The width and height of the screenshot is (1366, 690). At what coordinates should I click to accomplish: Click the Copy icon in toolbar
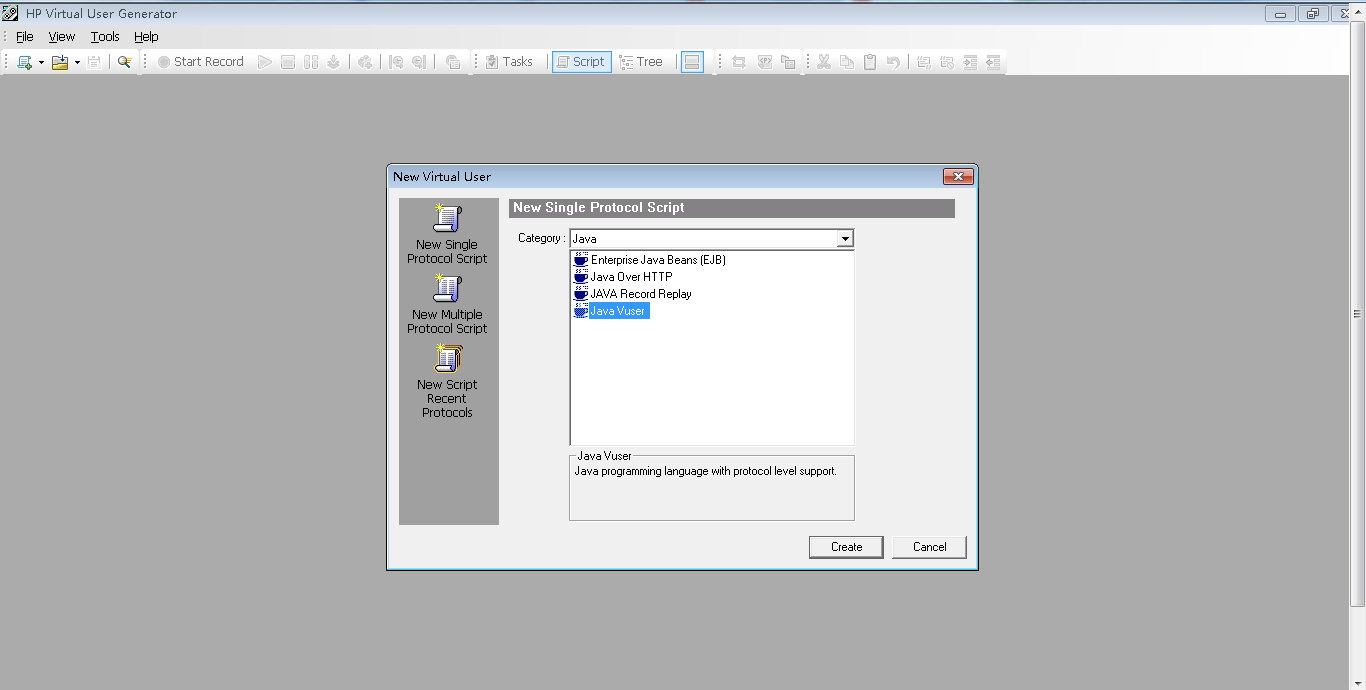click(847, 62)
